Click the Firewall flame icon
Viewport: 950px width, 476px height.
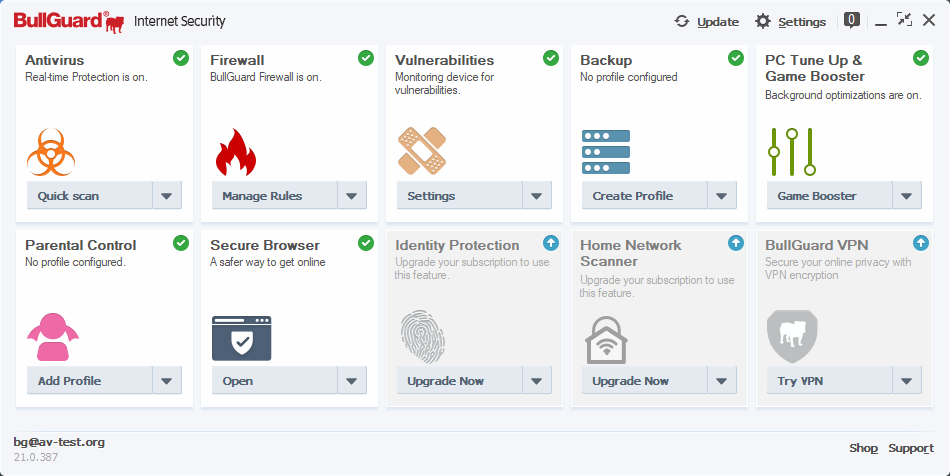pyautogui.click(x=236, y=152)
